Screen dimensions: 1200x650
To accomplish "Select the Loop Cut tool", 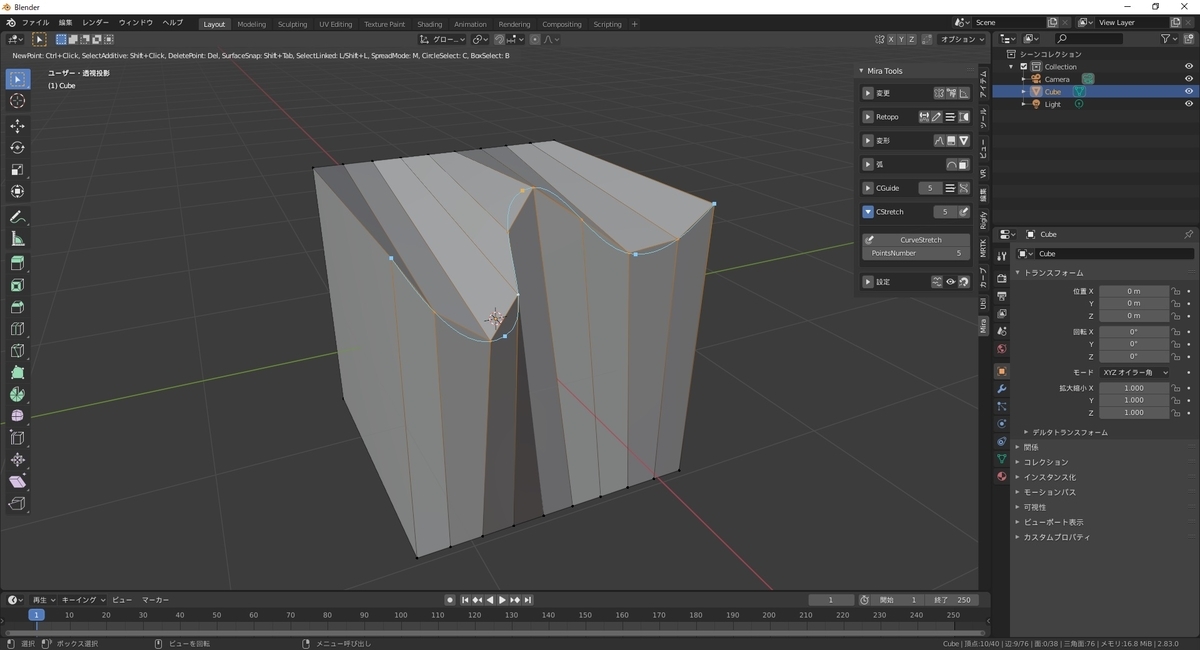I will [17, 329].
